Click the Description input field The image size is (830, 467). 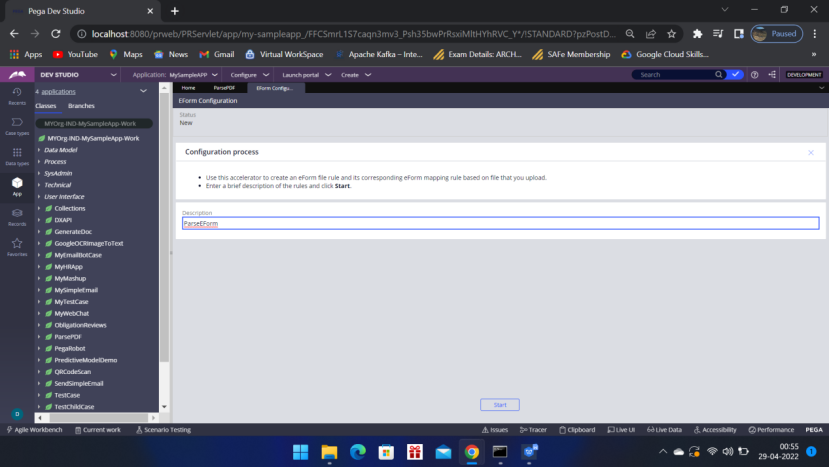pyautogui.click(x=500, y=223)
